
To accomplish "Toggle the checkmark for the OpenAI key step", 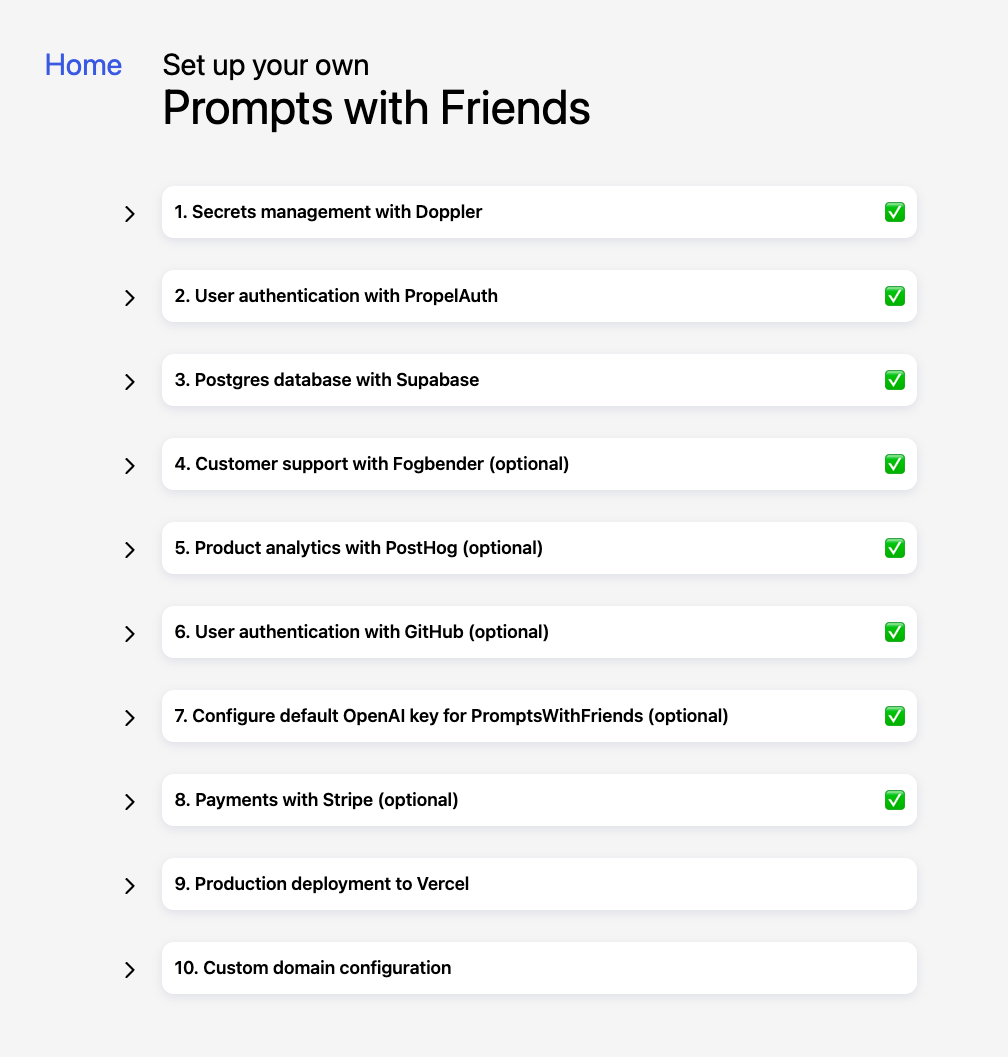I will (x=894, y=716).
